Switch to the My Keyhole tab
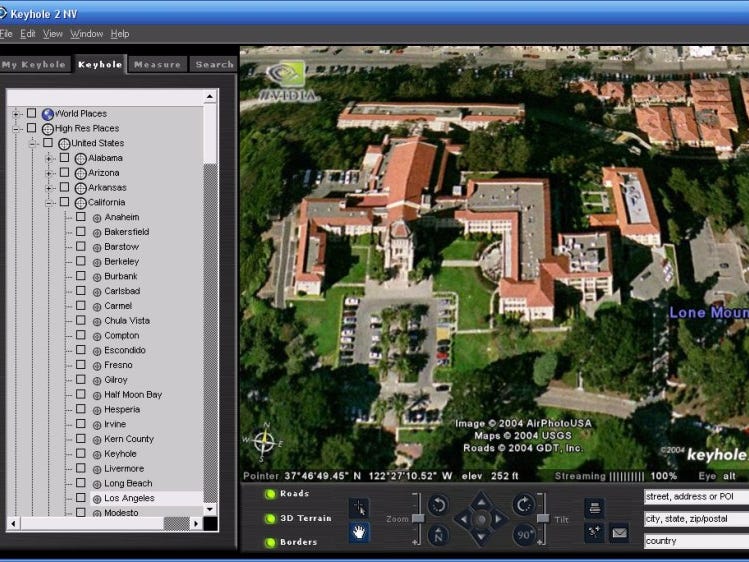The width and height of the screenshot is (749, 562). 34,64
